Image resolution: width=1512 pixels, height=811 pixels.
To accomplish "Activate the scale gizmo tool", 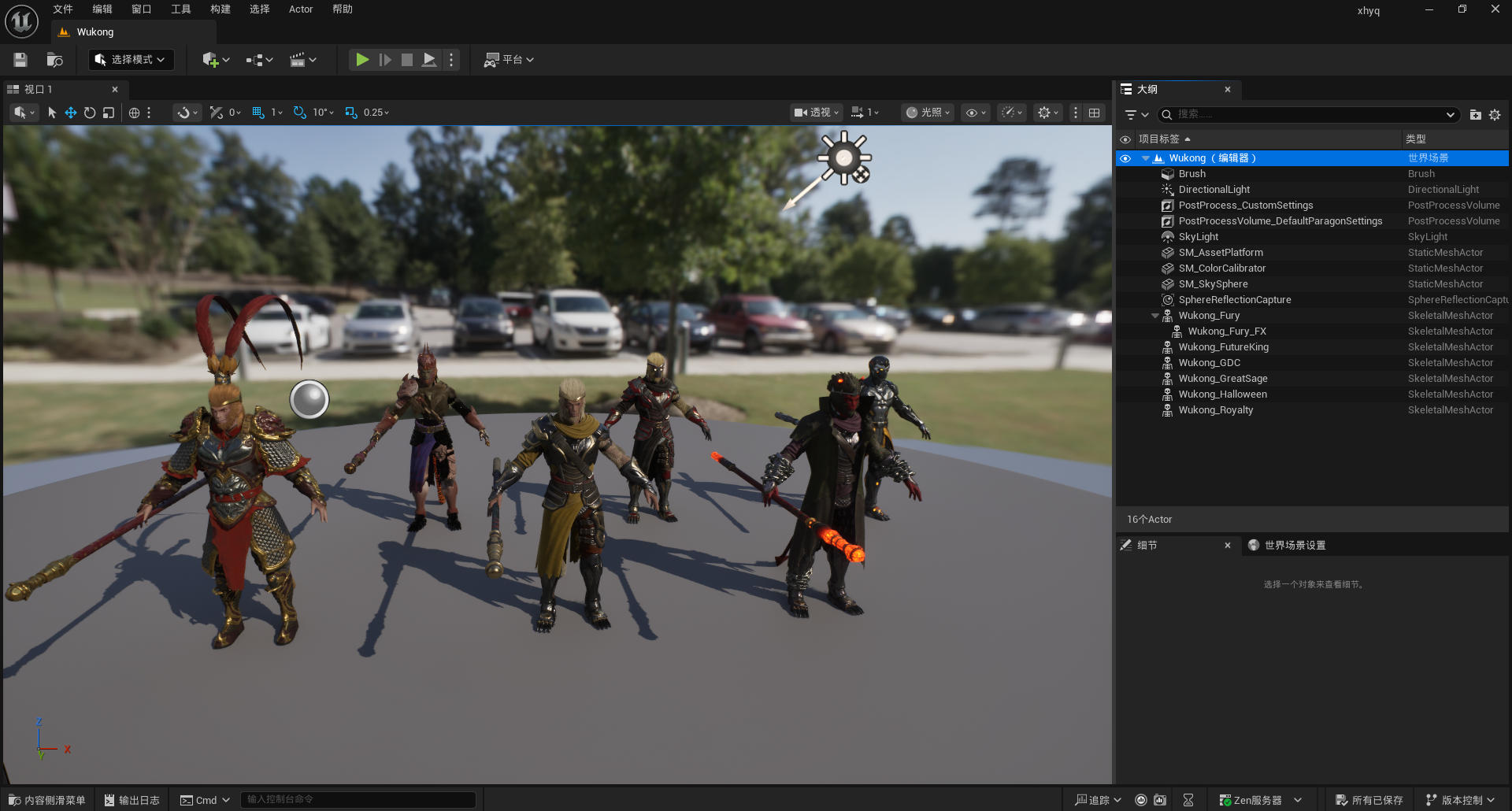I will tap(109, 113).
